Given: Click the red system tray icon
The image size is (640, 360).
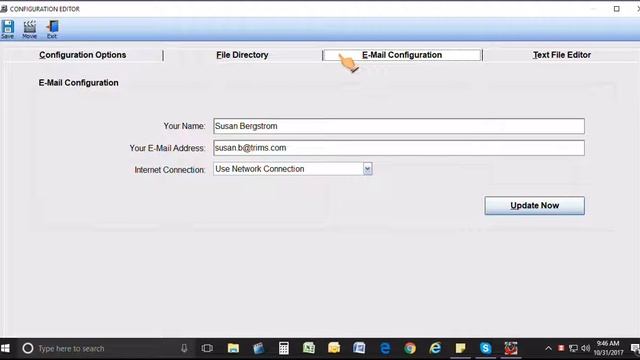Looking at the screenshot, I should point(561,348).
